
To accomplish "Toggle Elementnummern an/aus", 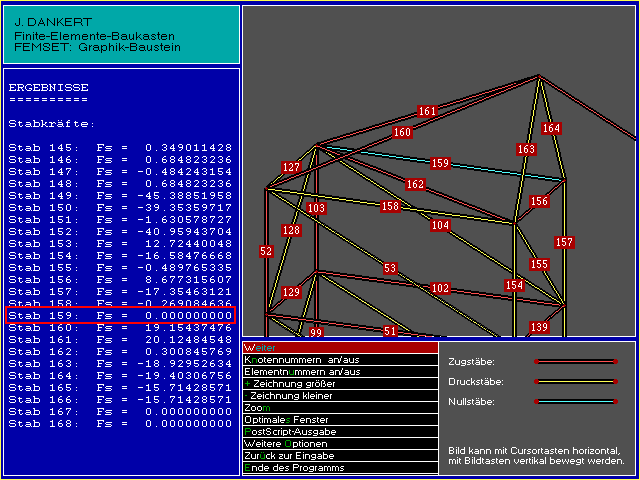I will [339, 372].
